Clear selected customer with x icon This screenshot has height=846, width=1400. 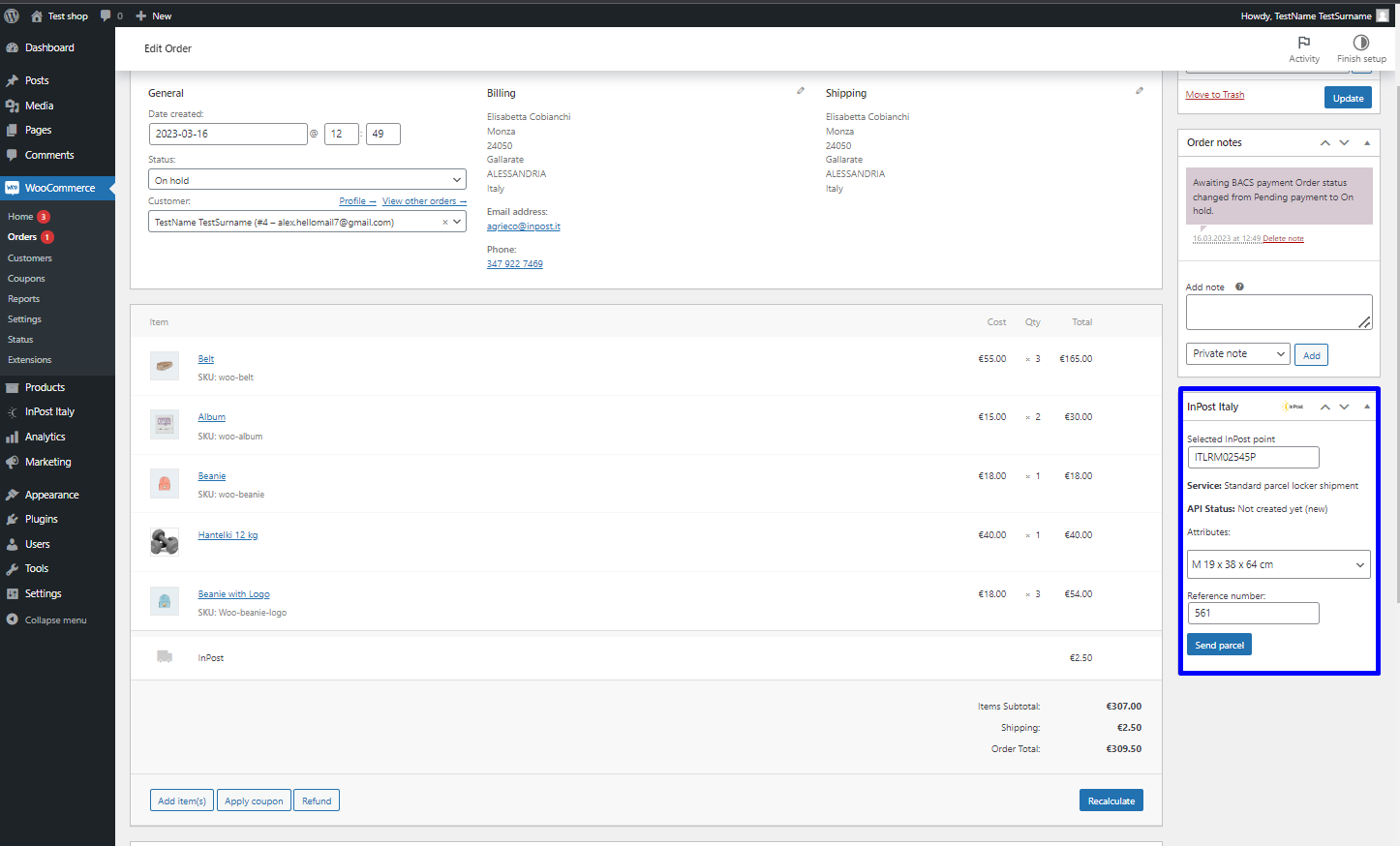pyautogui.click(x=445, y=223)
